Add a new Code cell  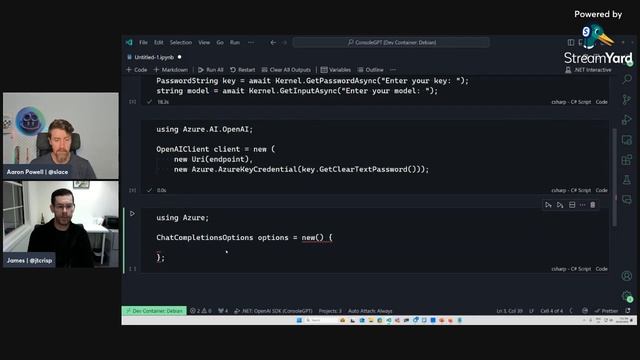pos(137,70)
